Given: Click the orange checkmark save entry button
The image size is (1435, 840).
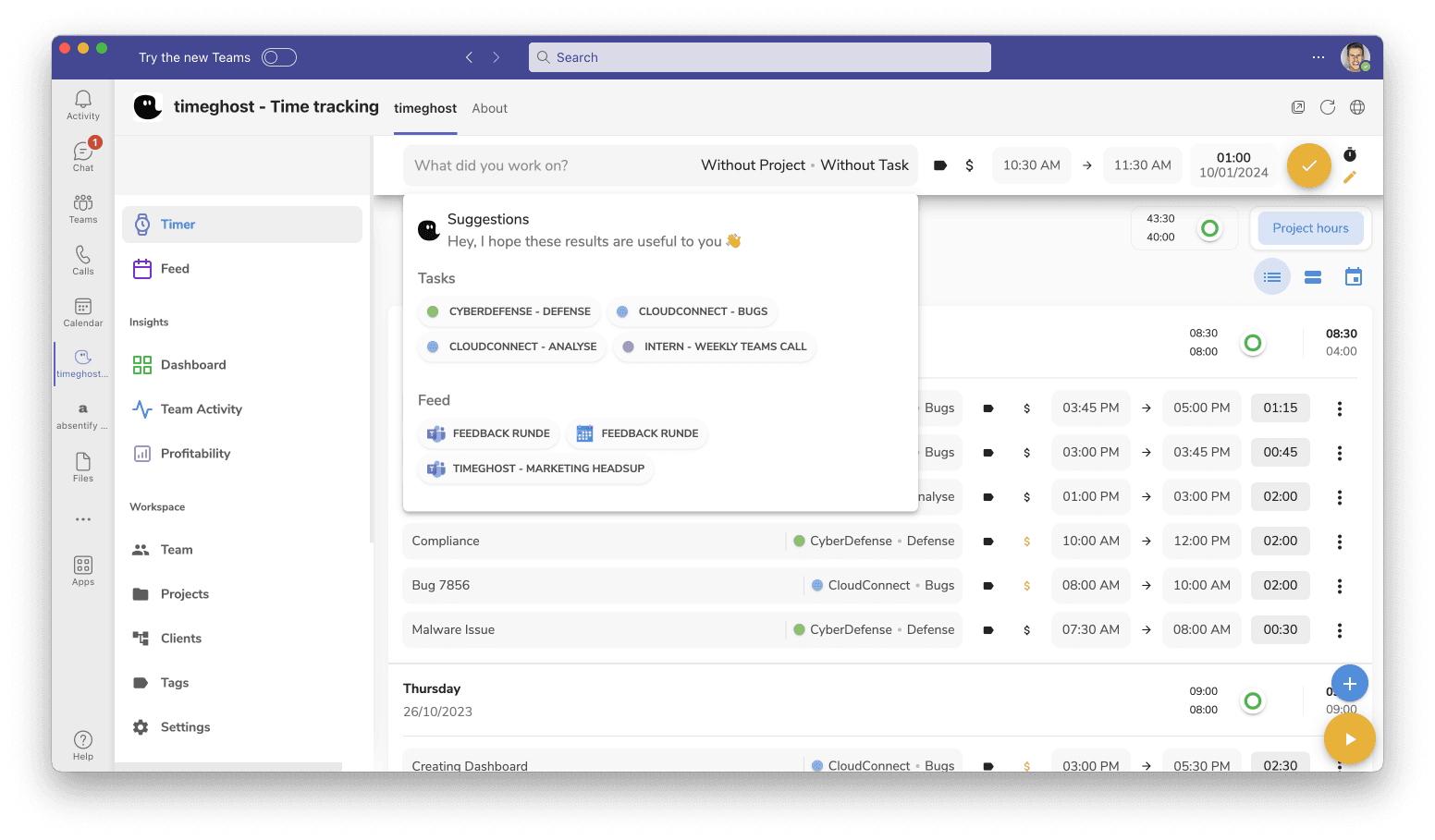Looking at the screenshot, I should pos(1308,166).
